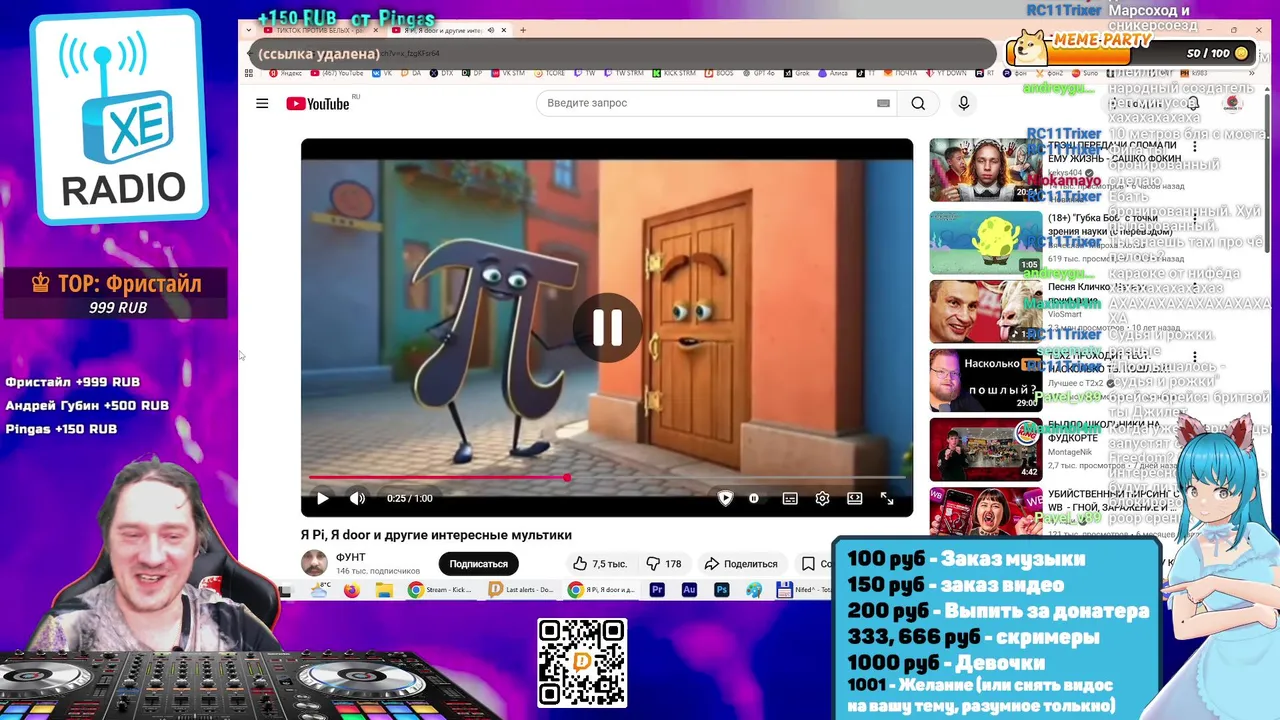Start voice search with microphone icon
Screen dimensions: 1280x720
pos(964,103)
